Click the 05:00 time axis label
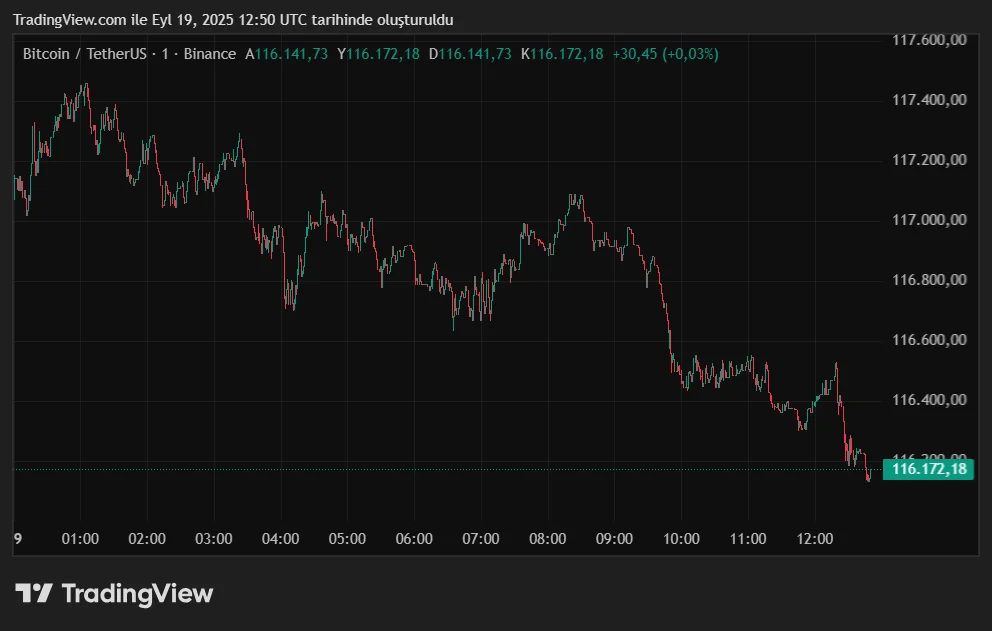Image resolution: width=992 pixels, height=631 pixels. click(x=347, y=539)
